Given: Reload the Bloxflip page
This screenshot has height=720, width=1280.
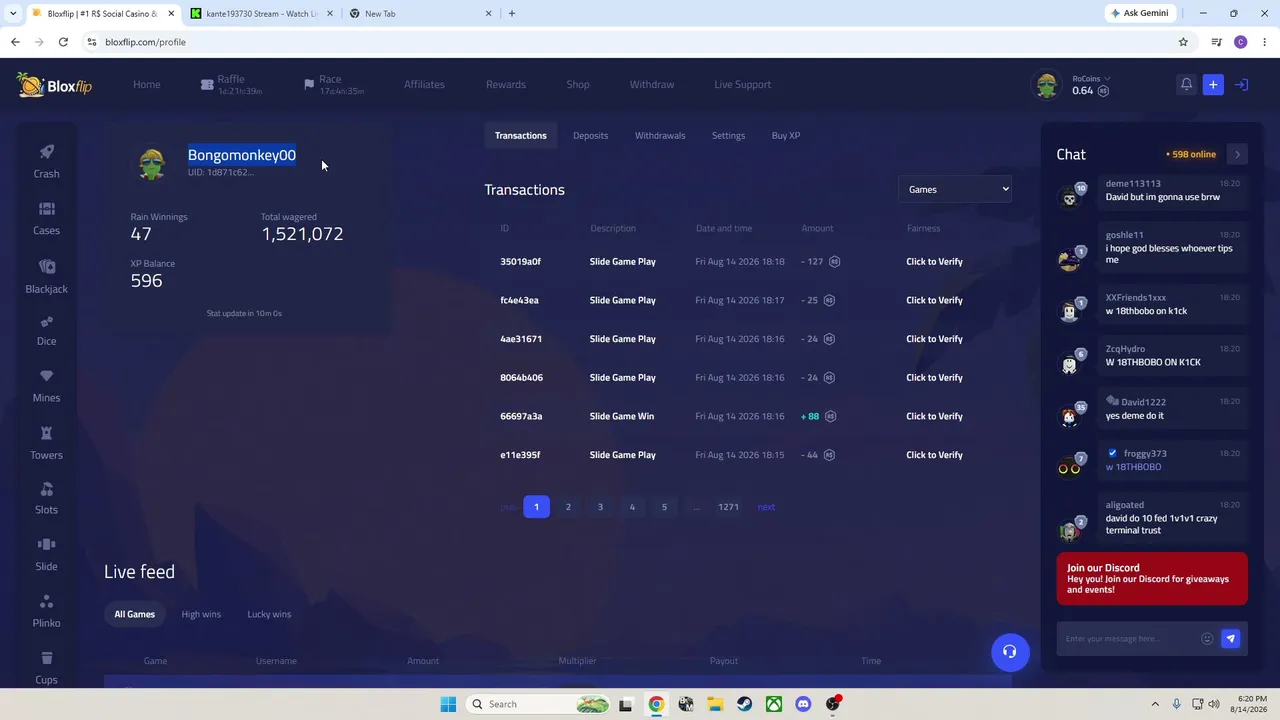Looking at the screenshot, I should tap(63, 42).
